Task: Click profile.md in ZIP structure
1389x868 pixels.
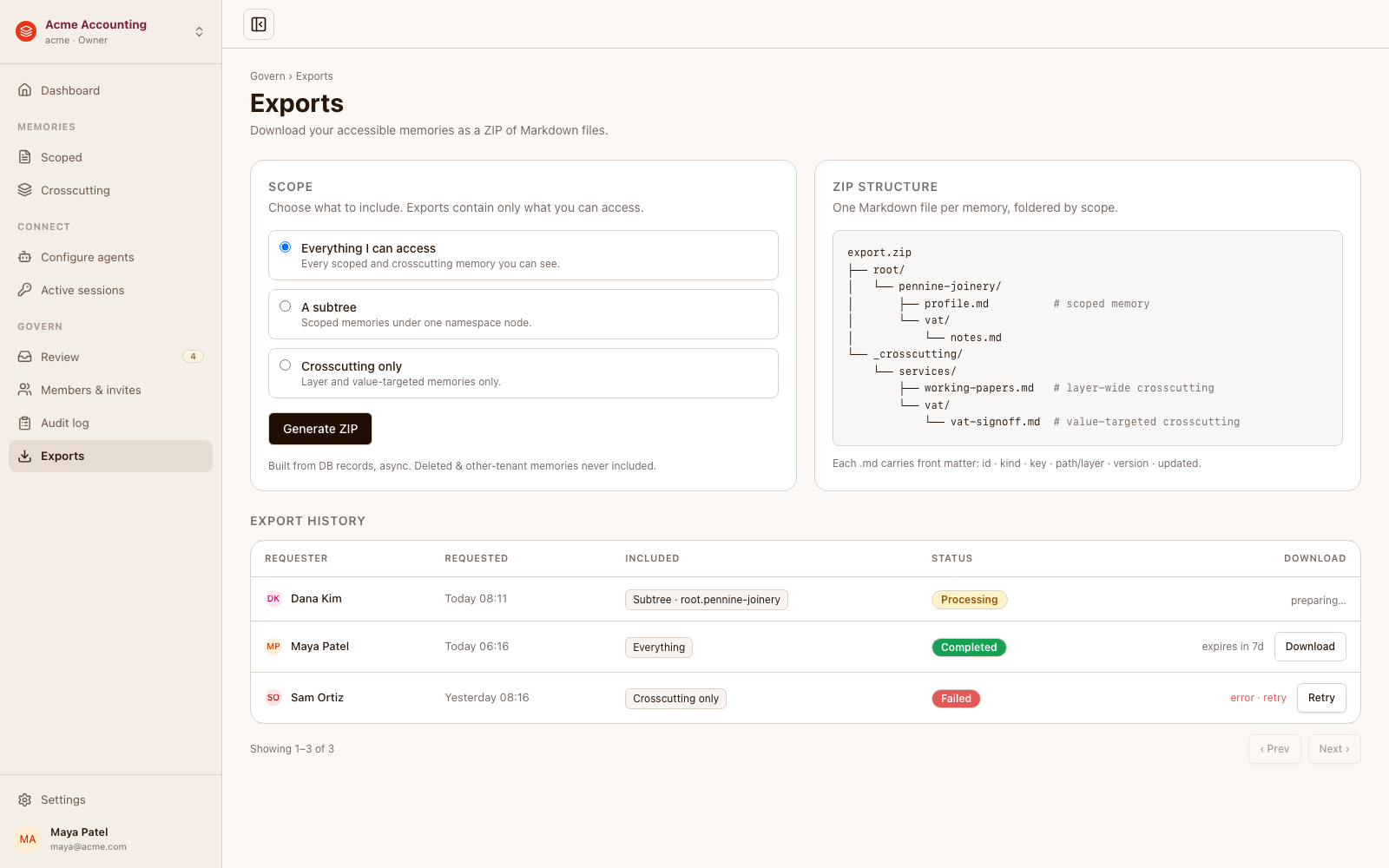Action: click(957, 304)
